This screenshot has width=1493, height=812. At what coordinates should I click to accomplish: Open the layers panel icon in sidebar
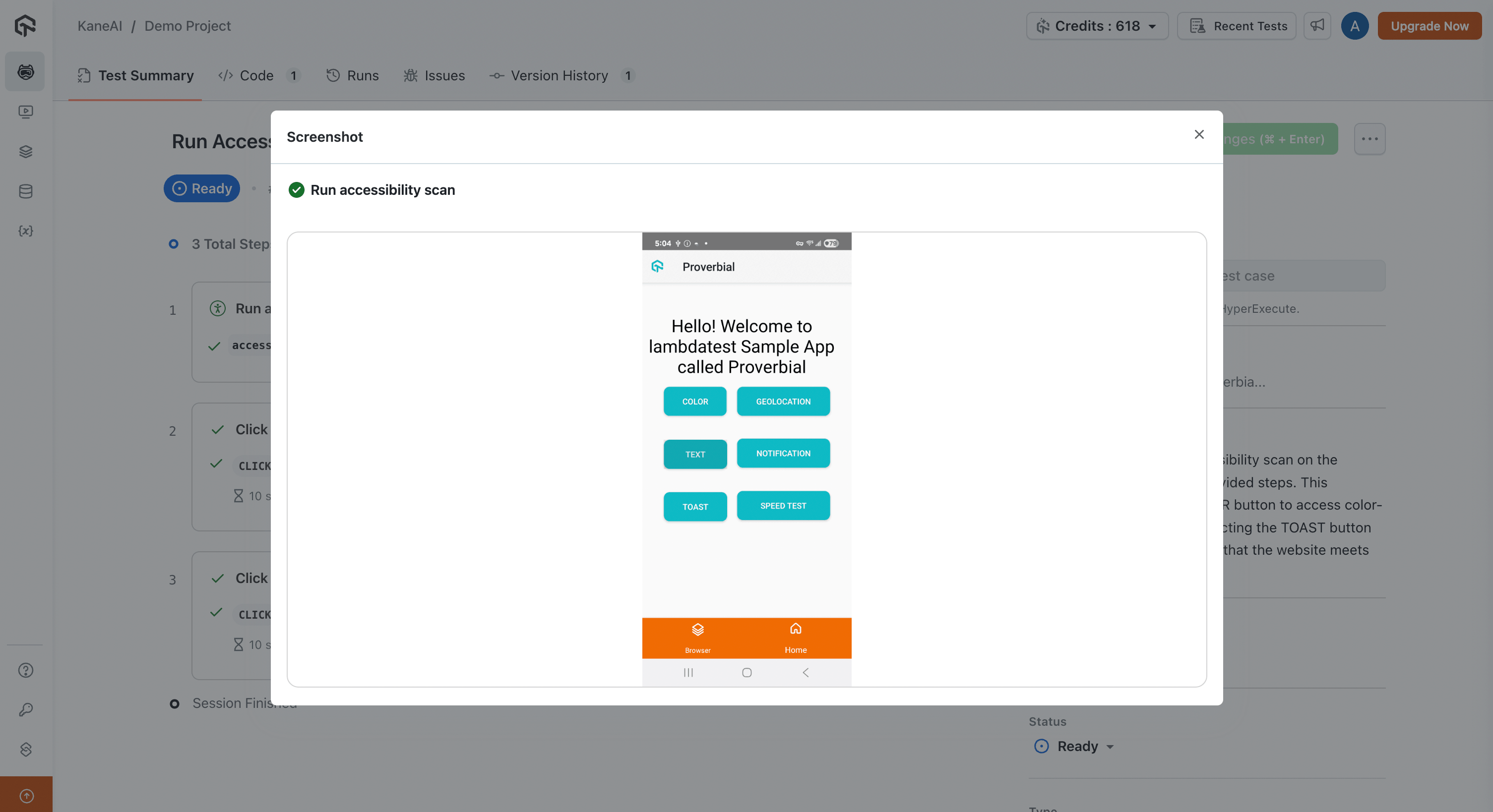click(x=25, y=152)
